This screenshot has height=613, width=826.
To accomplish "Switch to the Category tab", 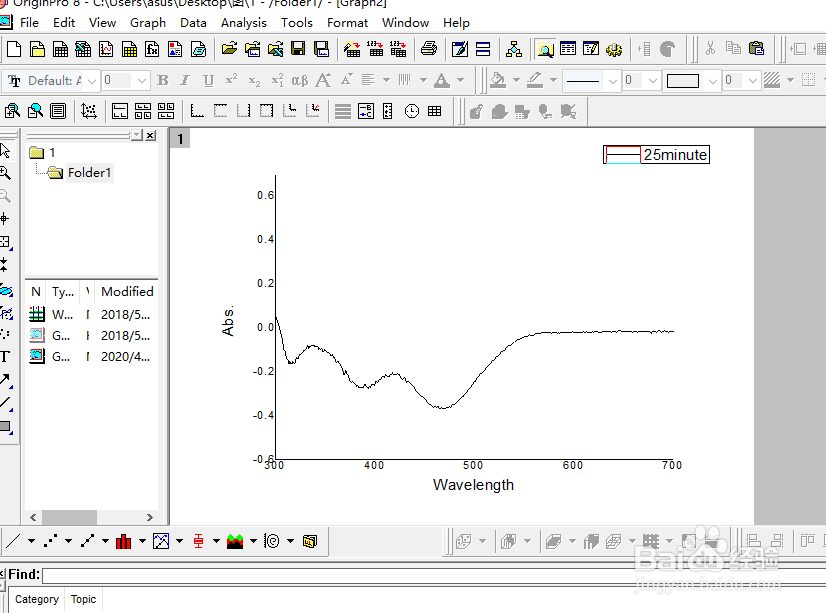I will pyautogui.click(x=37, y=599).
